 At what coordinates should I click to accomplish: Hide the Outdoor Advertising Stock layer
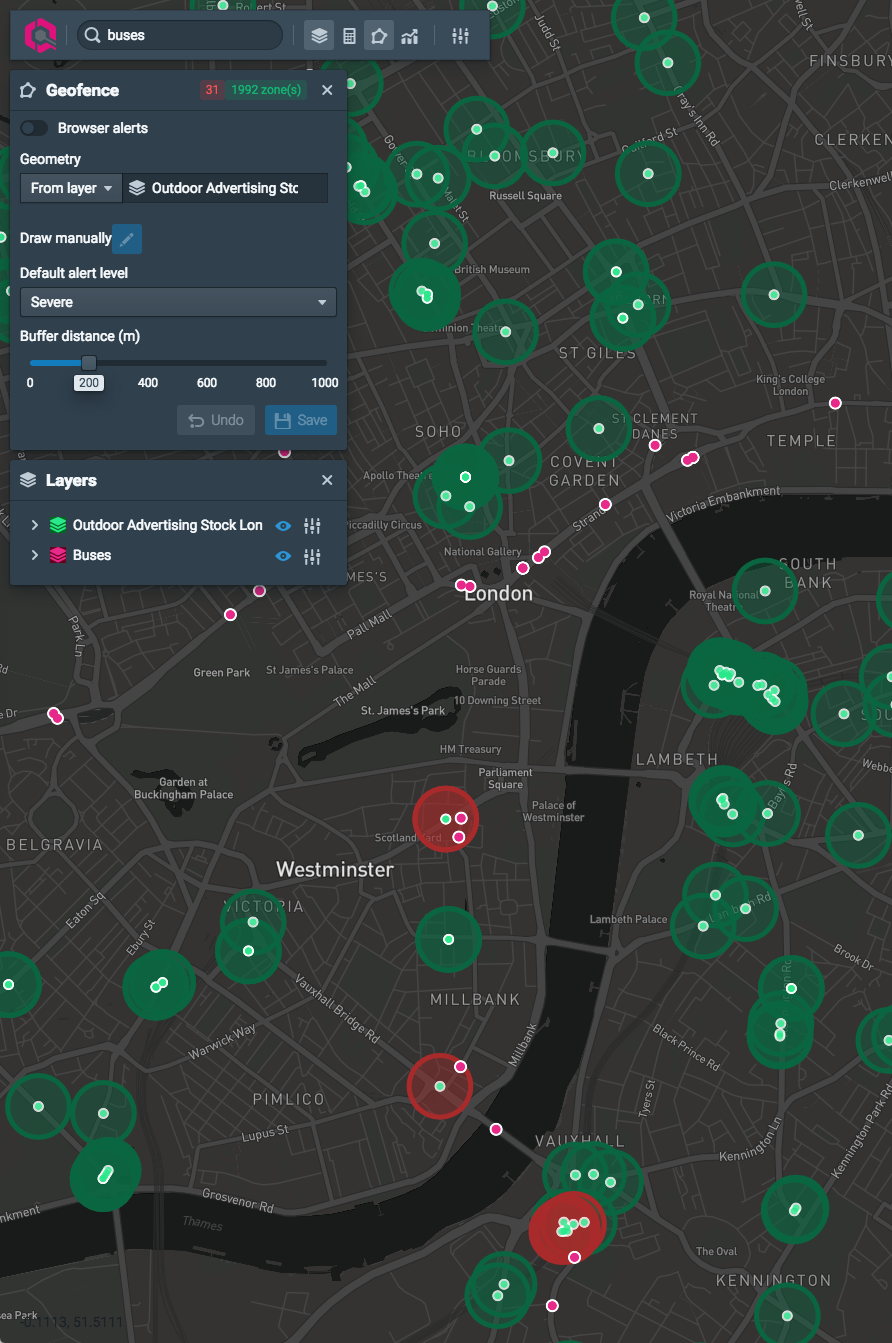point(283,526)
